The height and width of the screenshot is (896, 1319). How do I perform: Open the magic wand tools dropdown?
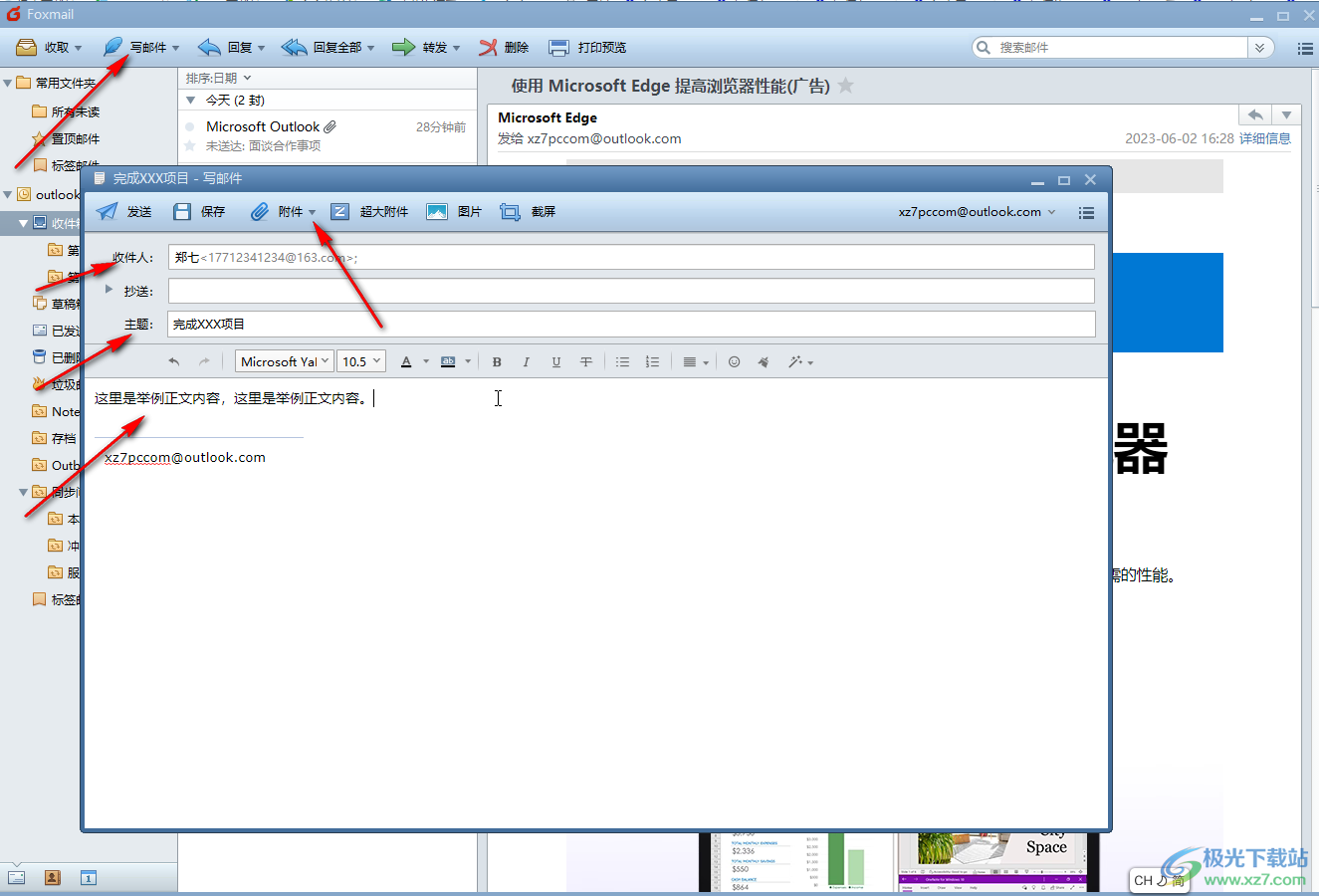[x=800, y=362]
